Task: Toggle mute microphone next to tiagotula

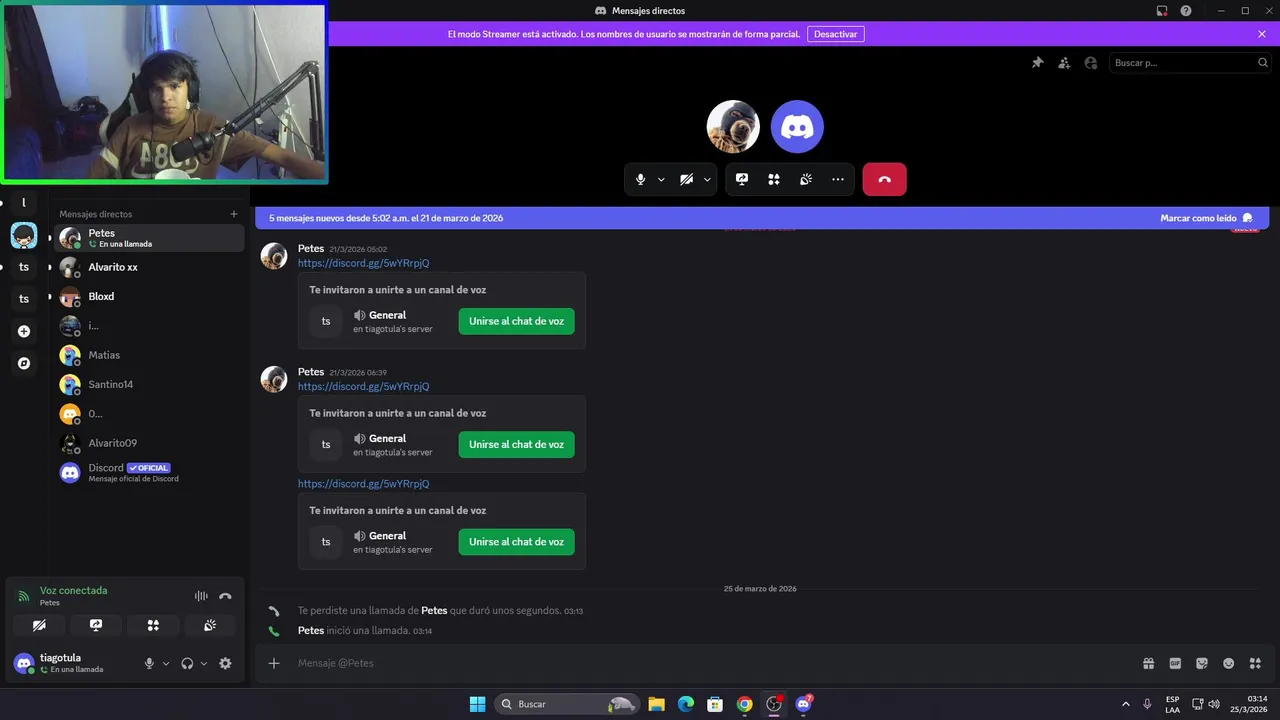Action: tap(149, 663)
